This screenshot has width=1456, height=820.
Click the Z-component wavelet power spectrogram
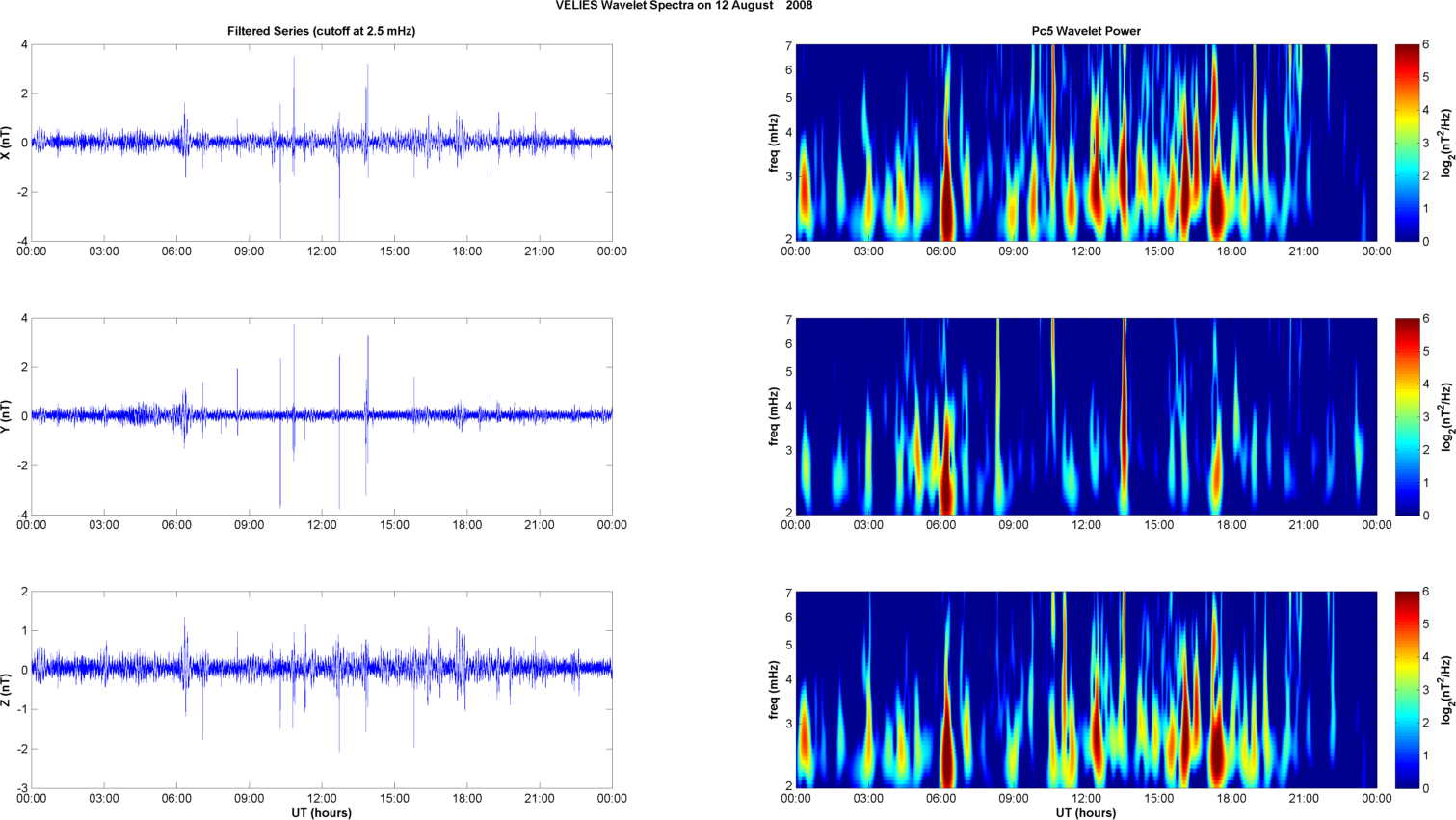point(1086,690)
